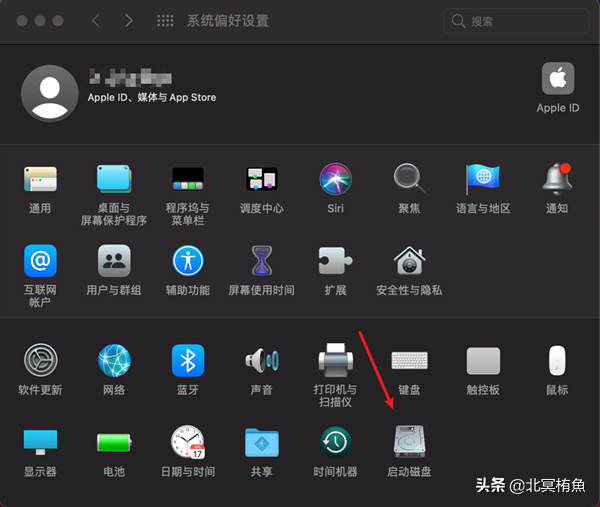This screenshot has width=600, height=507.
Task: Open 桌面与屏幕保护程序 preferences
Action: point(114,179)
